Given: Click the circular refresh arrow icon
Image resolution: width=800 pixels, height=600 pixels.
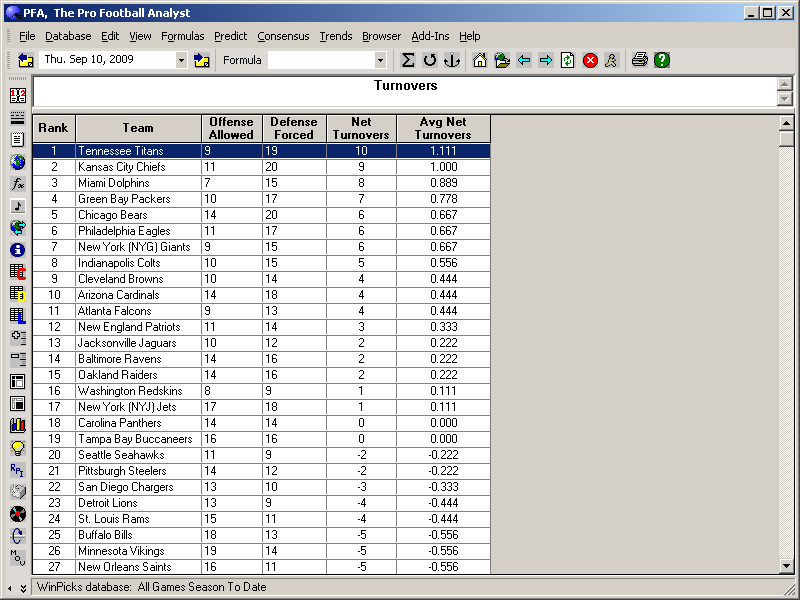Looking at the screenshot, I should coord(430,60).
